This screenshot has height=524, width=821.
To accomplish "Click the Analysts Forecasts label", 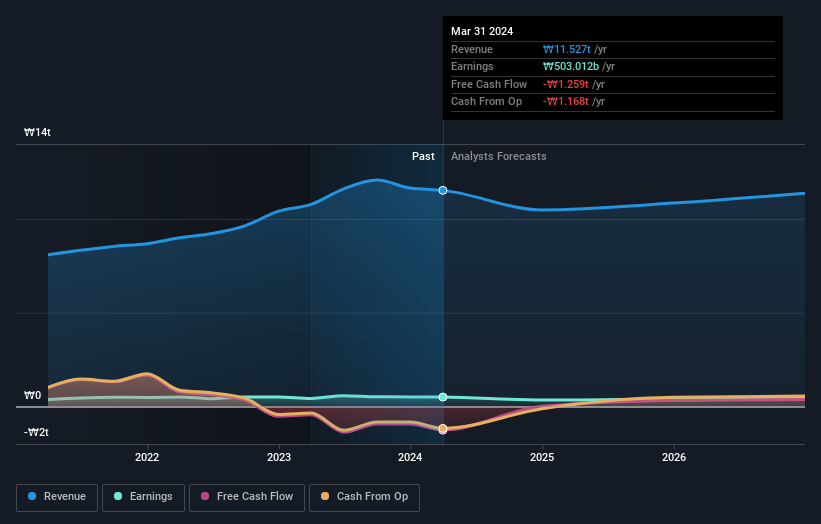I will [498, 157].
